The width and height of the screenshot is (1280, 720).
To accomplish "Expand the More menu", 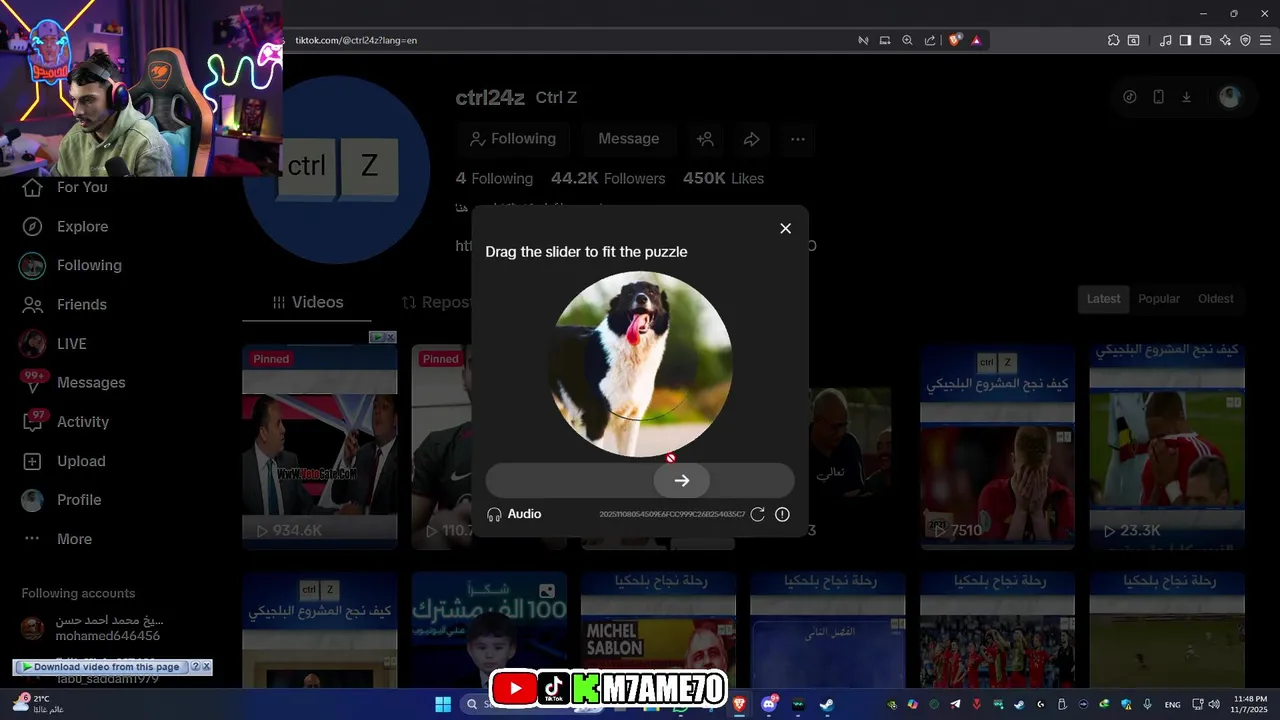I will (x=57, y=539).
